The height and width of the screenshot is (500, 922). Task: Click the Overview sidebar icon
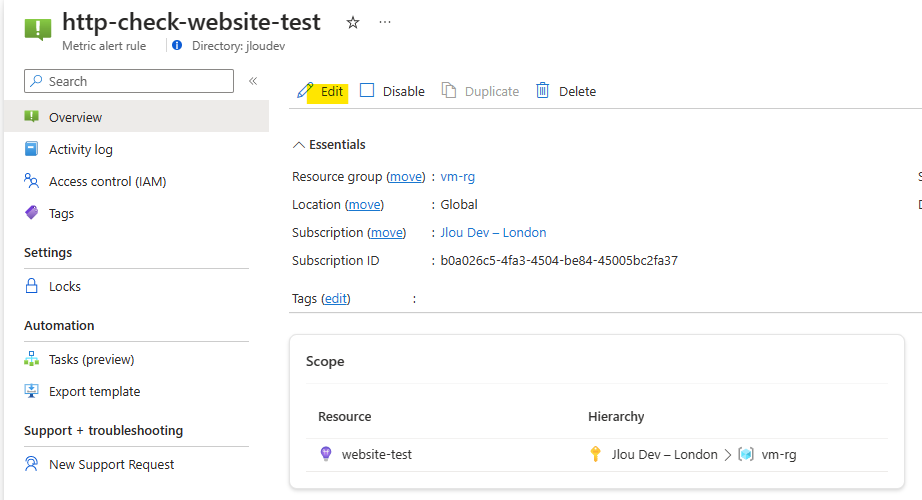[32, 116]
